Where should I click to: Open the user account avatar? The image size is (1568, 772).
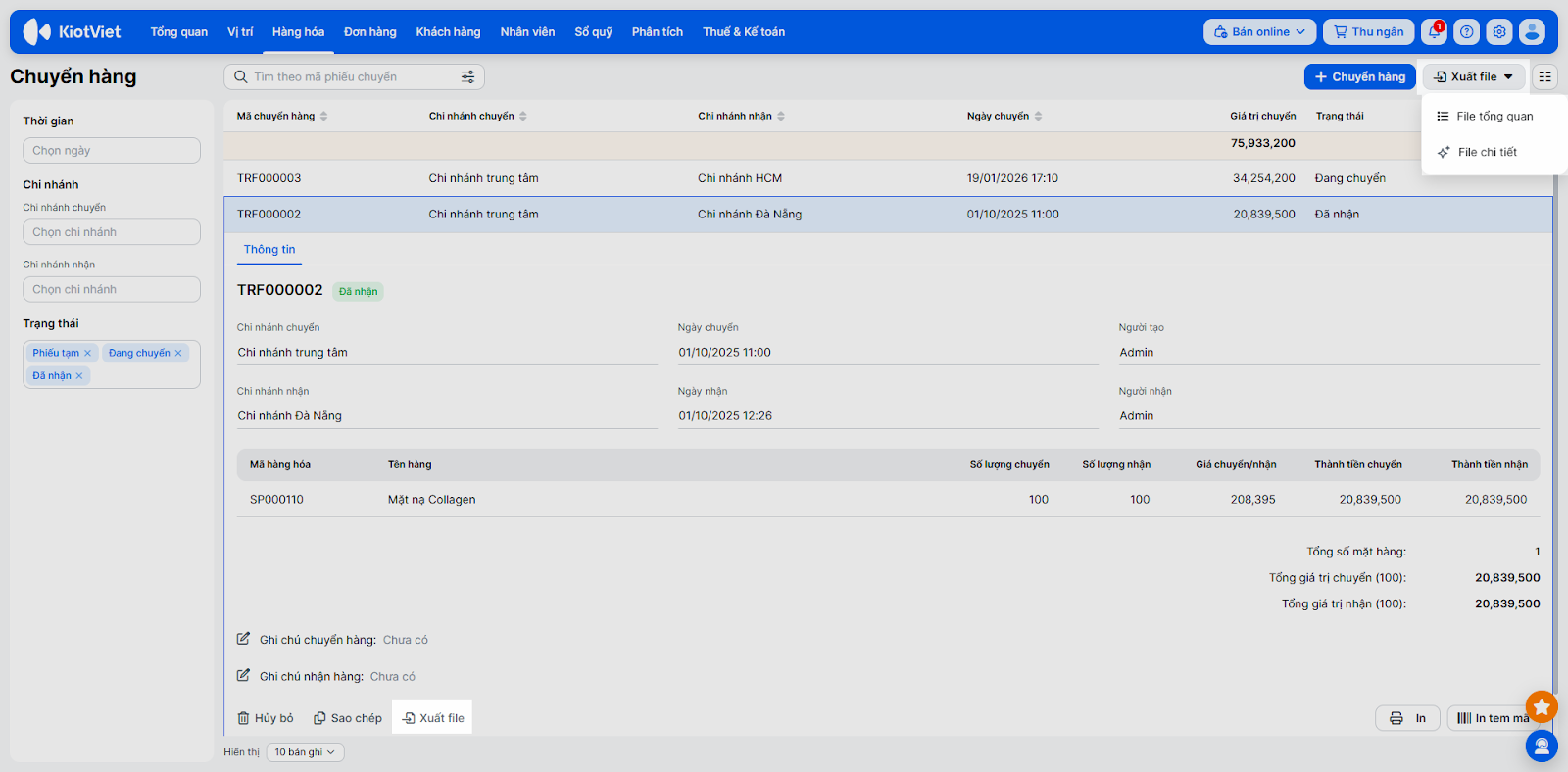(x=1532, y=32)
